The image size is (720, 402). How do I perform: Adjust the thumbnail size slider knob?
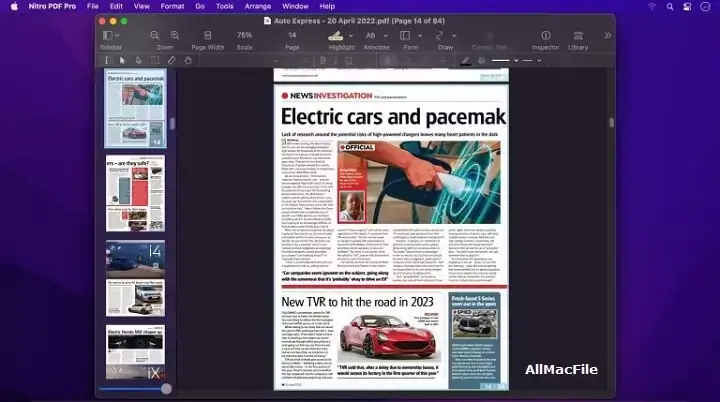click(x=166, y=389)
